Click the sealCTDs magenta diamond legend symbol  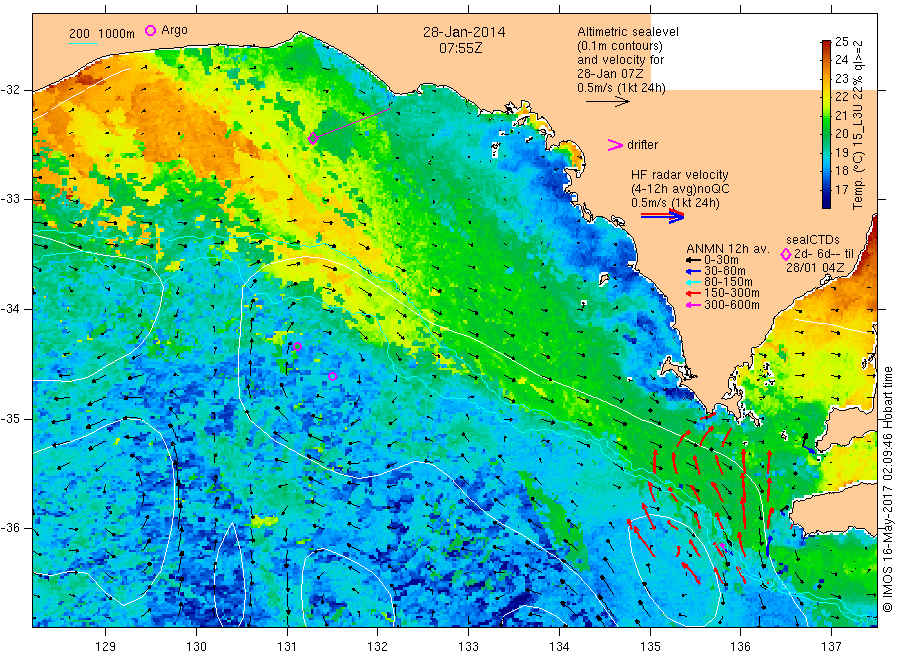(x=786, y=254)
